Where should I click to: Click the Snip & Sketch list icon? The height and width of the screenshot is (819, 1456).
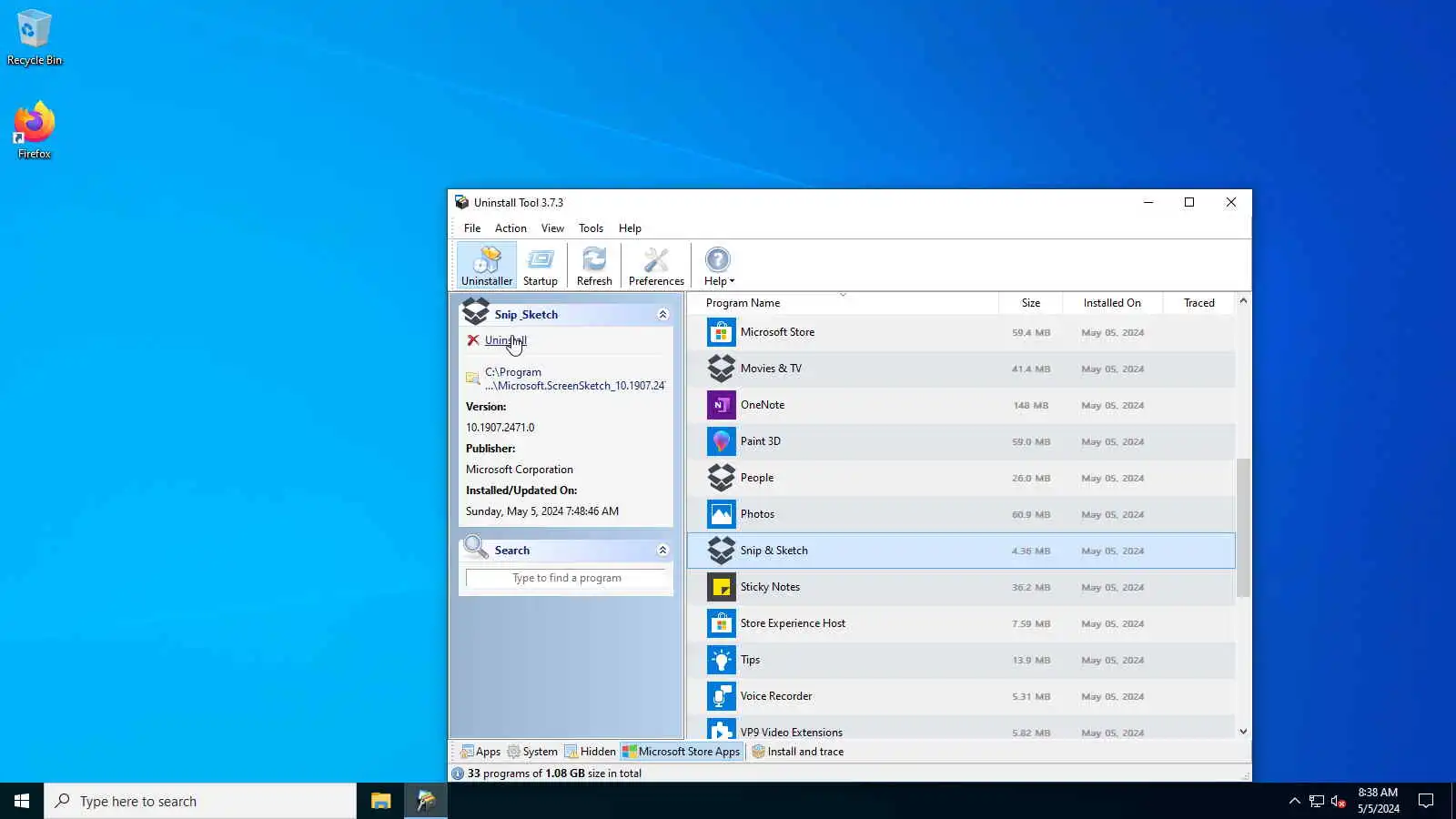721,551
